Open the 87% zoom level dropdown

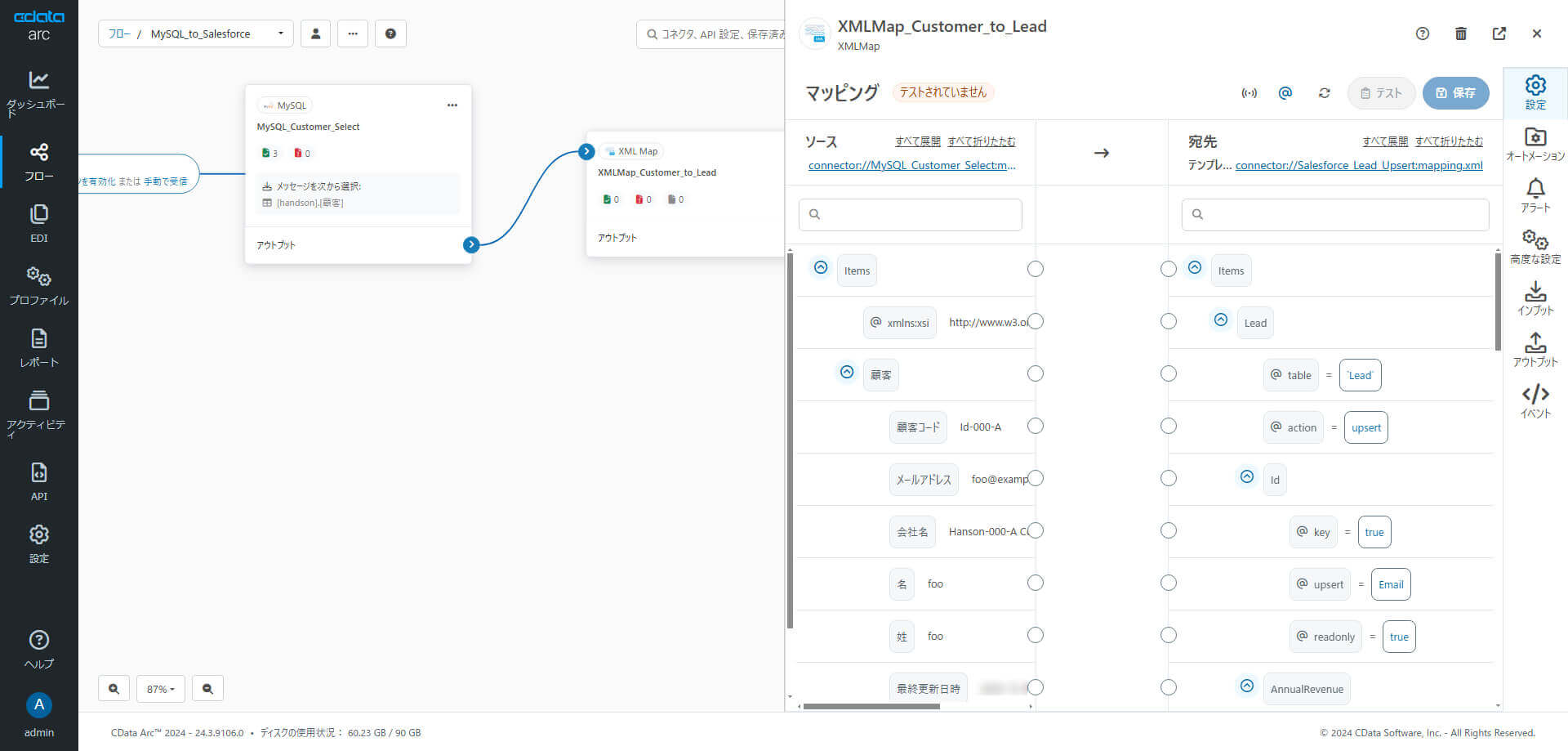pos(161,689)
